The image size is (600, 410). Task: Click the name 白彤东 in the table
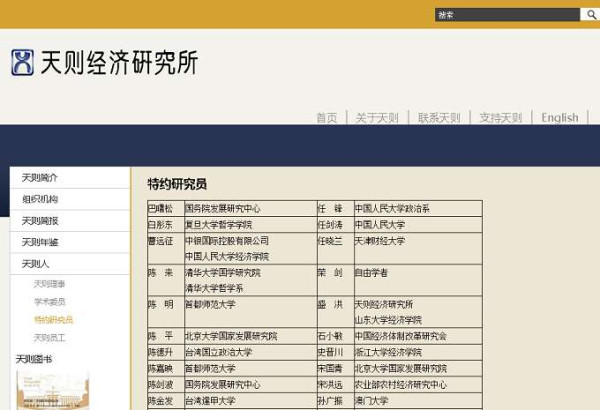[x=160, y=225]
